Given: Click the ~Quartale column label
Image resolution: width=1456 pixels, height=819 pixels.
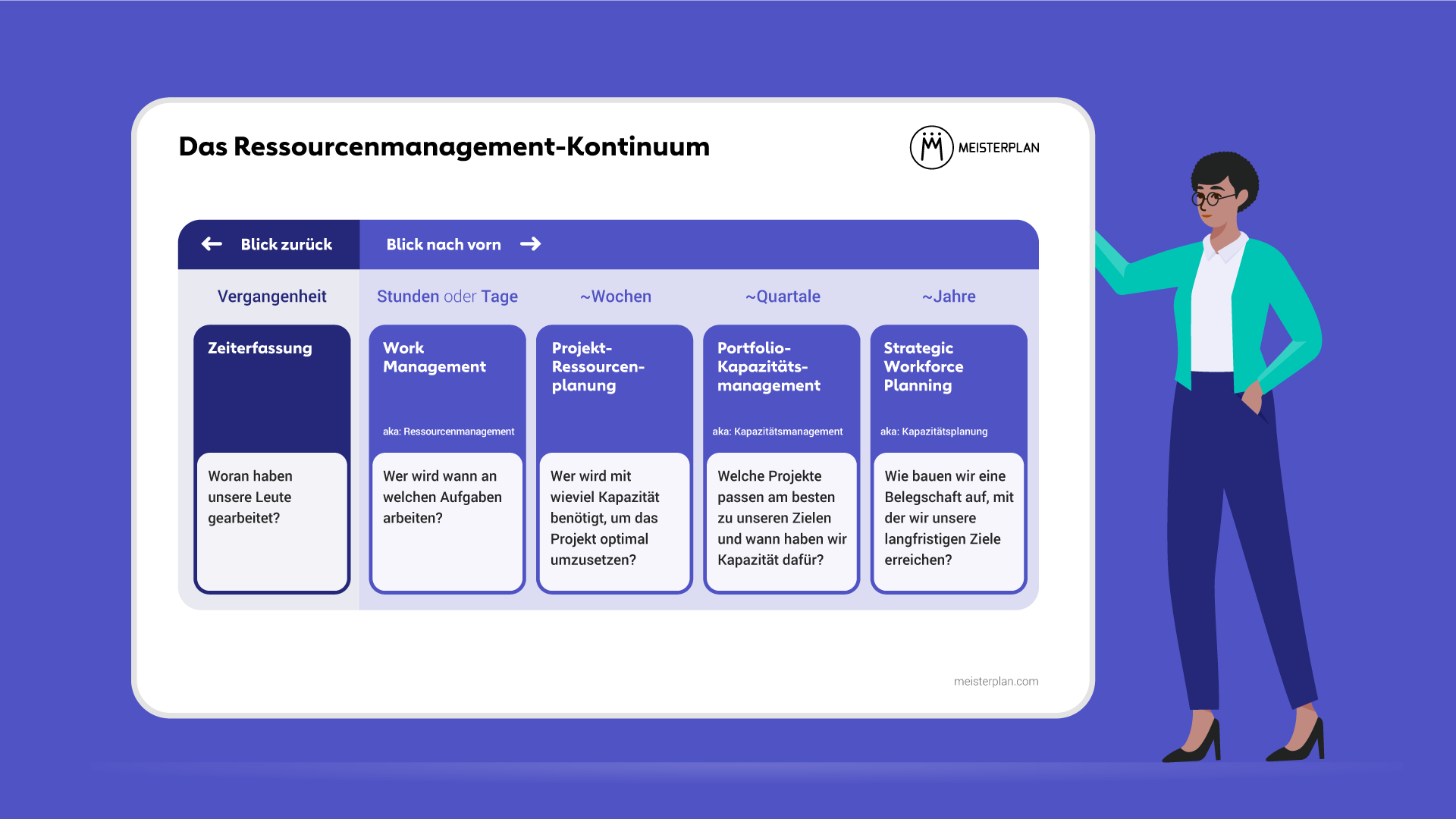Looking at the screenshot, I should [783, 297].
